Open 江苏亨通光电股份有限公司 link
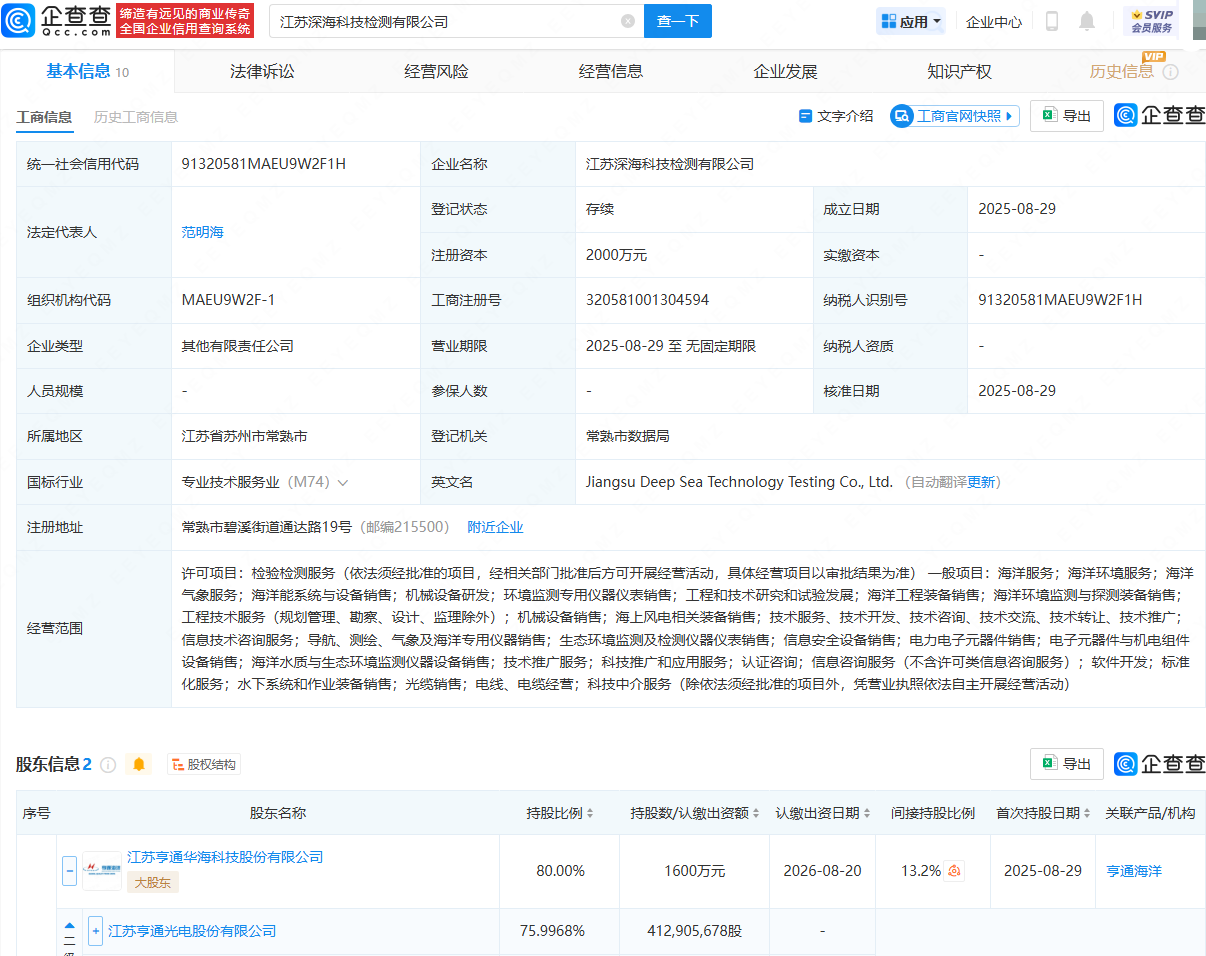 192,931
